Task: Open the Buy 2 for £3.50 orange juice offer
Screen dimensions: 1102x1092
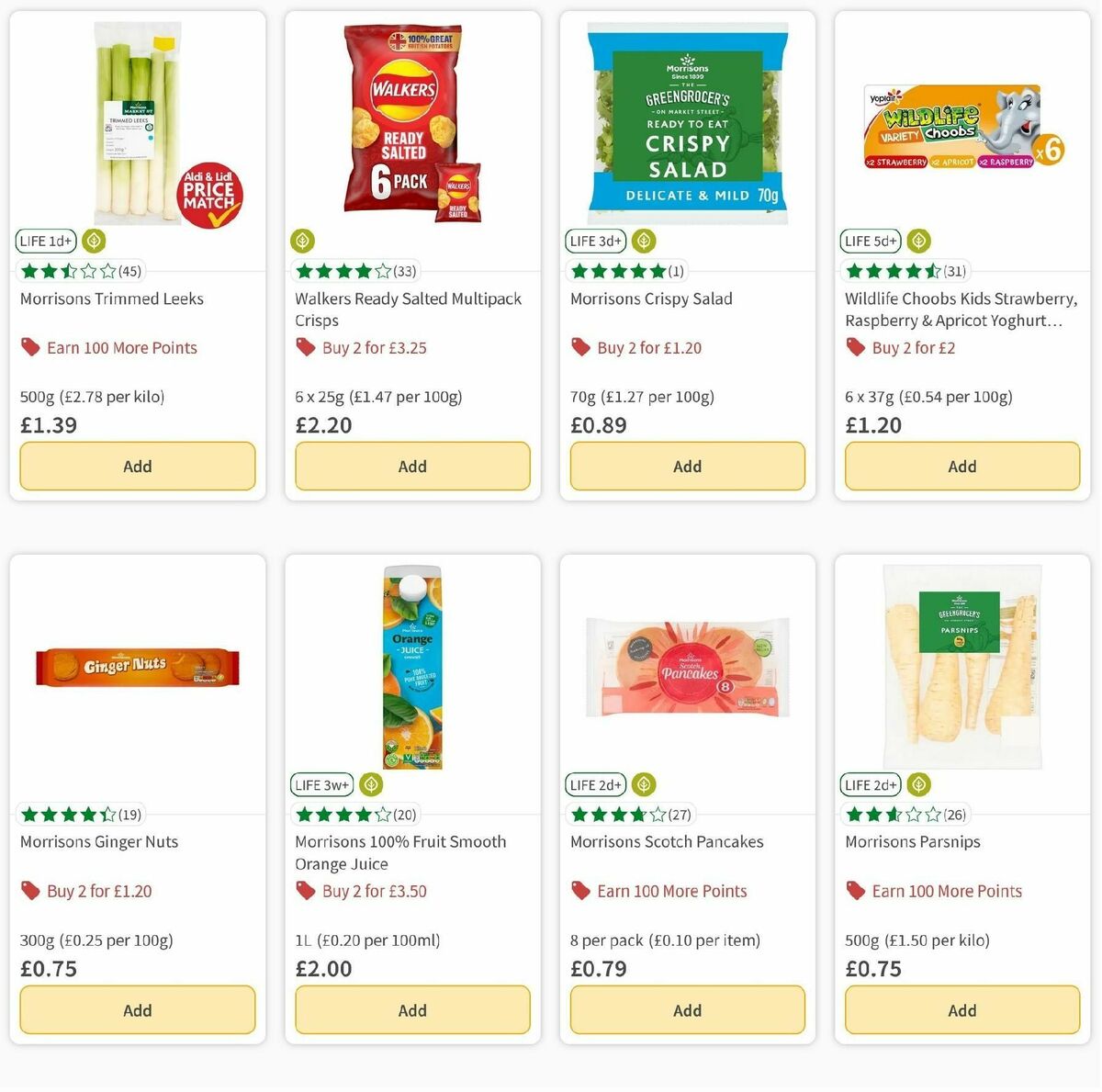Action: [371, 890]
